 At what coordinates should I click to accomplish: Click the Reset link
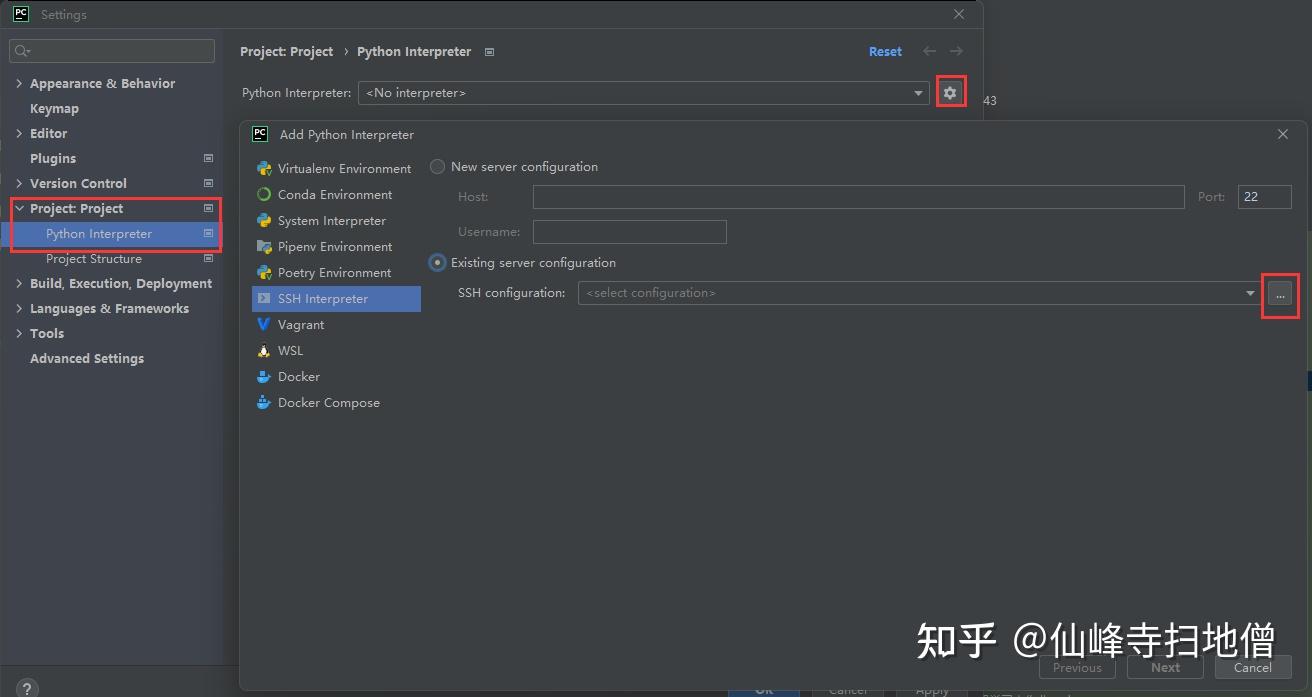coord(884,51)
